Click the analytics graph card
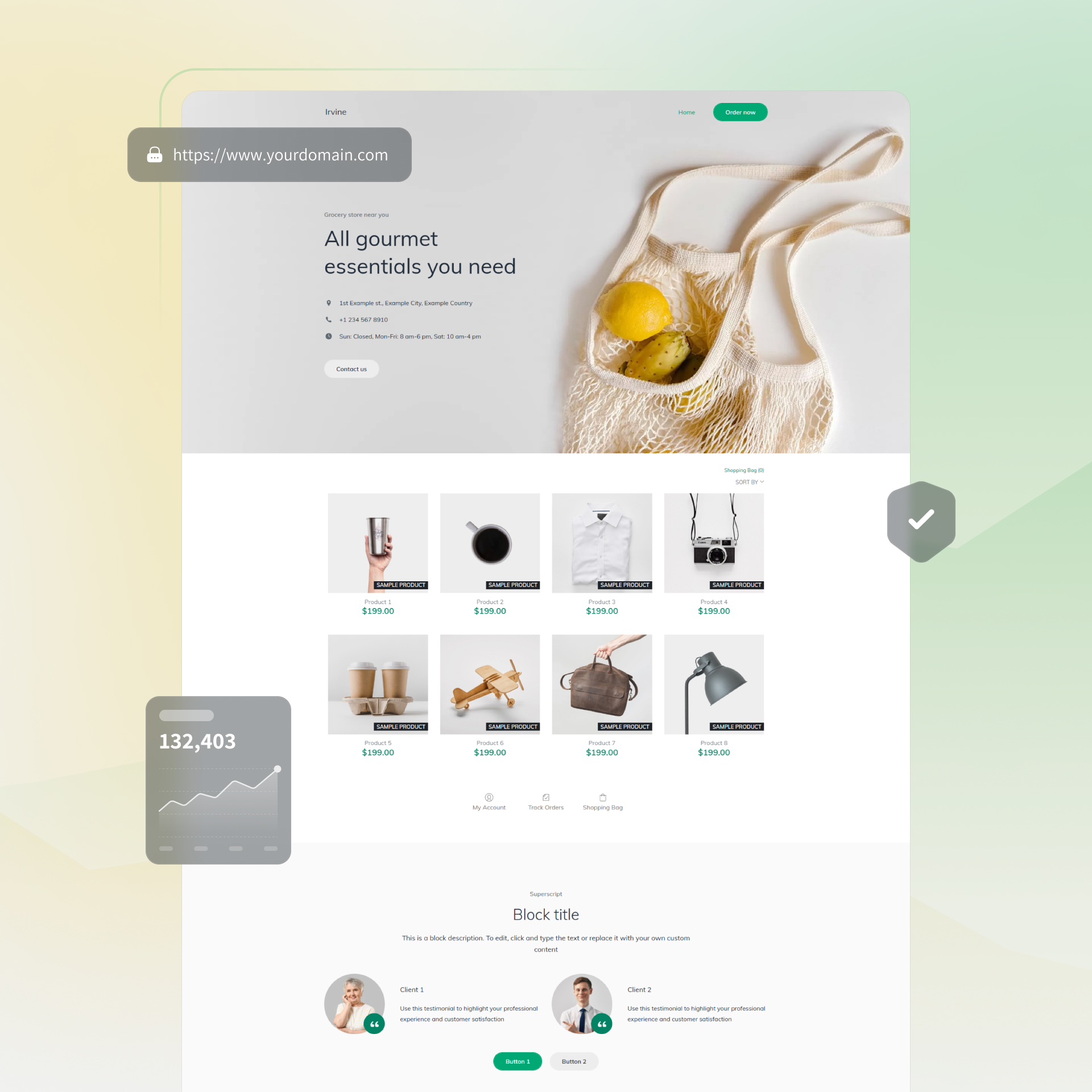The width and height of the screenshot is (1092, 1092). tap(218, 780)
